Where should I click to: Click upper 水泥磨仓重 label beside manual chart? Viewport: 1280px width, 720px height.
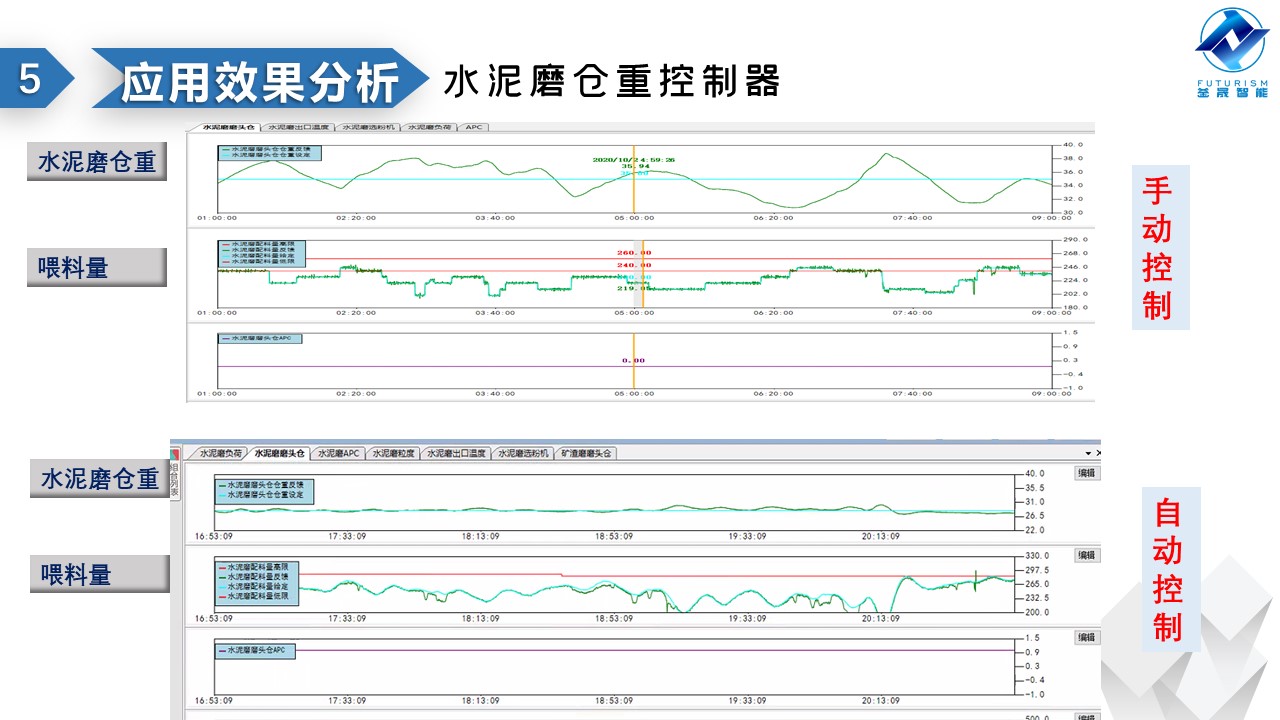97,162
